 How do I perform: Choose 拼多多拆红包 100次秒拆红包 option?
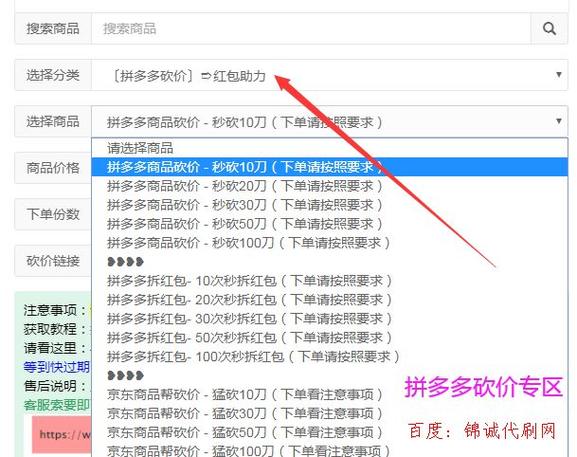point(329,357)
